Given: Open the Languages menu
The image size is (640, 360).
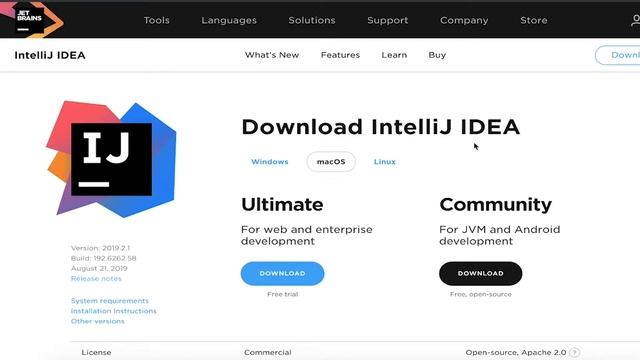Looking at the screenshot, I should 229,20.
